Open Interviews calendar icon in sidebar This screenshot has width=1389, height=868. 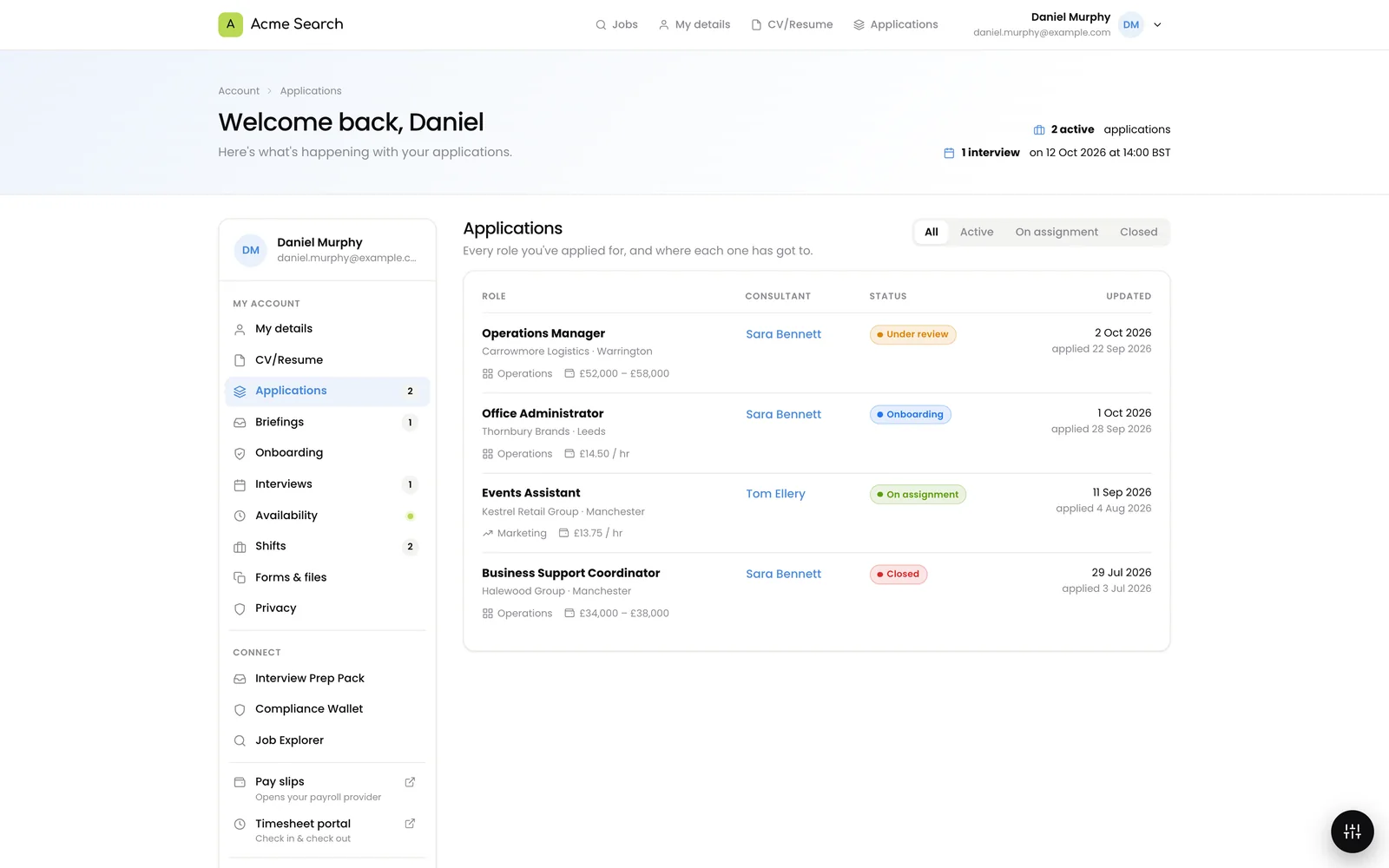[240, 484]
